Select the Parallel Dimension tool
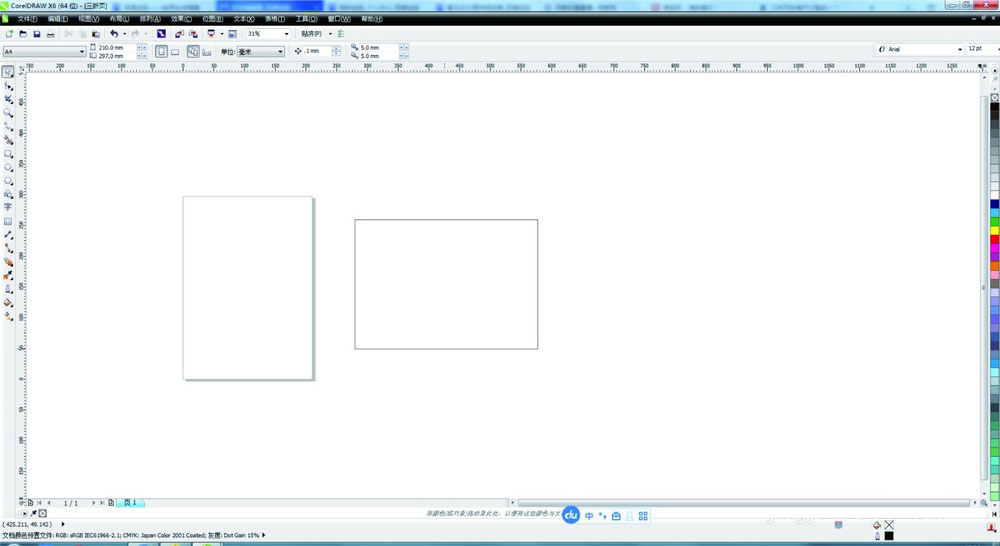This screenshot has width=1000, height=546. [x=8, y=235]
